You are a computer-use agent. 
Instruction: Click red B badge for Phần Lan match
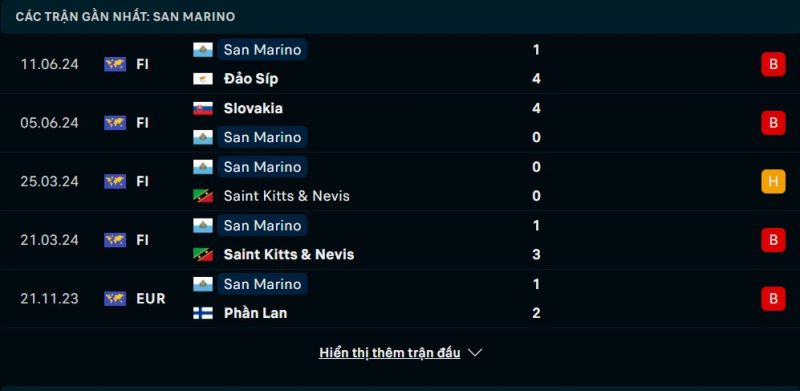773,299
